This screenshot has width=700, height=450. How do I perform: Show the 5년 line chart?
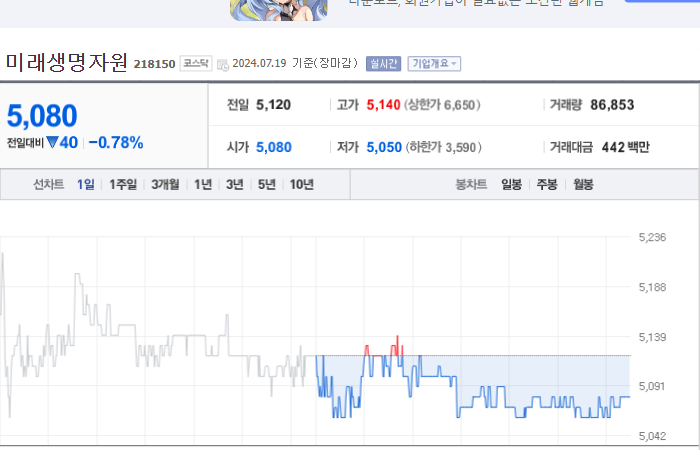click(x=267, y=184)
